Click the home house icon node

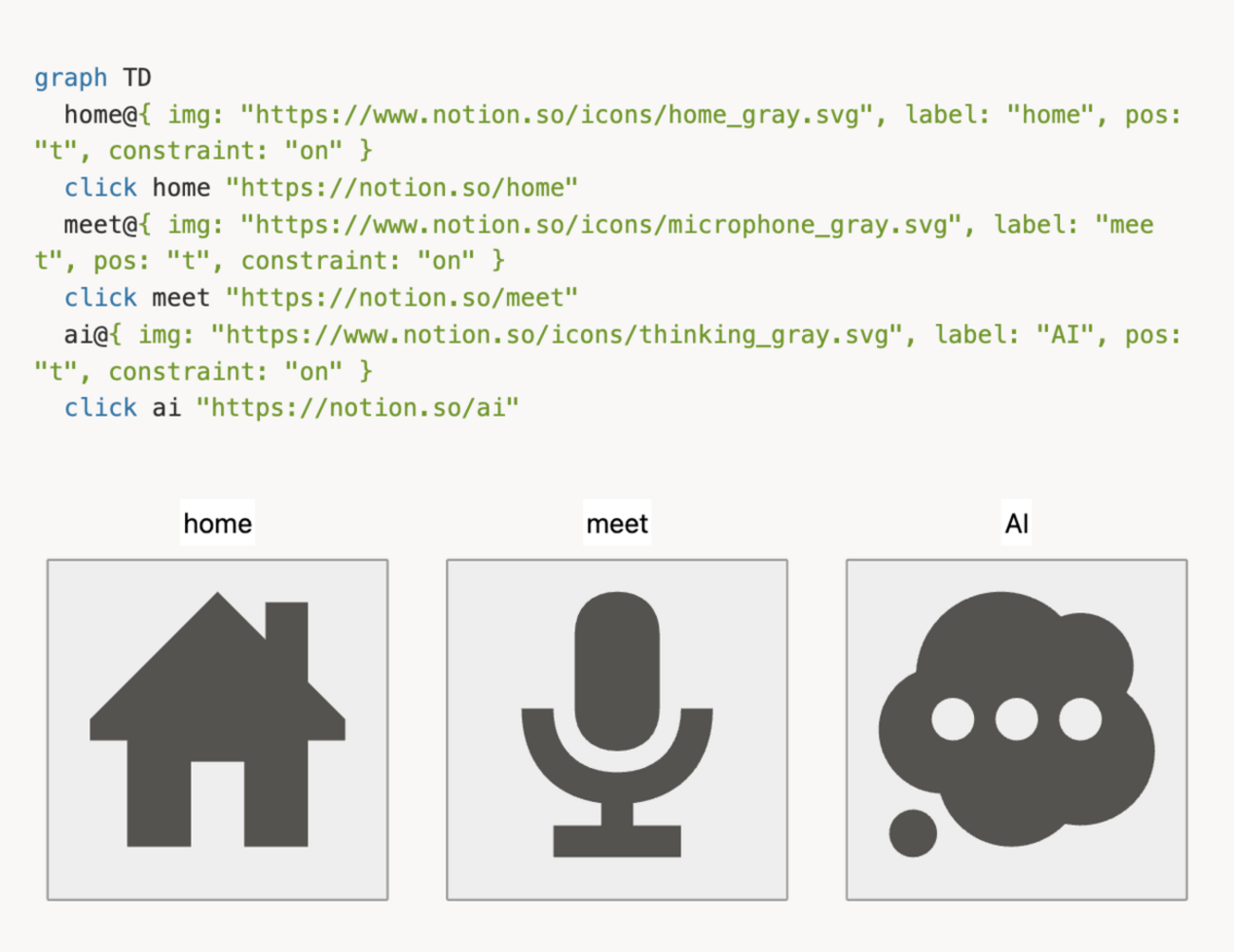[x=216, y=731]
